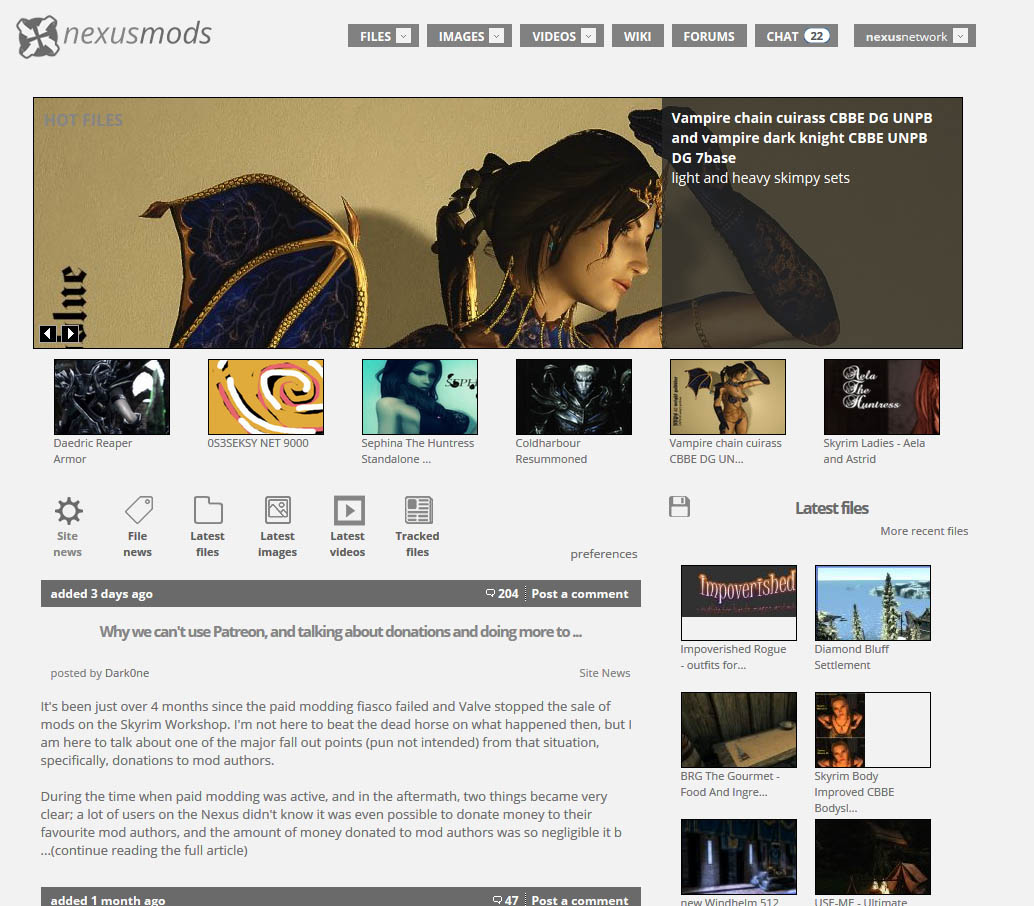The width and height of the screenshot is (1034, 906).
Task: Select the Latest images picture icon
Action: point(278,510)
